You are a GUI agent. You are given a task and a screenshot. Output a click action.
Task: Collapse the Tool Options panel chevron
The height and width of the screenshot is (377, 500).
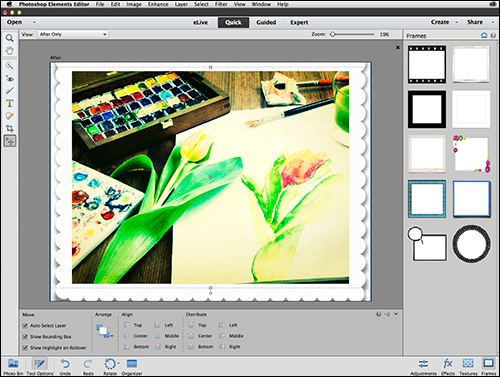pos(396,314)
